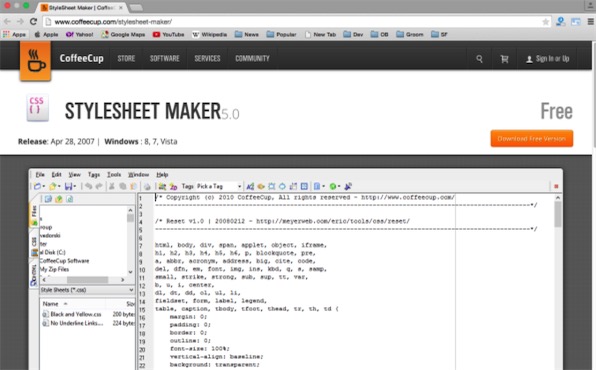Viewport: 596px width, 370px height.
Task: Click the orange CoffeeCup cup logo
Action: coord(35,61)
